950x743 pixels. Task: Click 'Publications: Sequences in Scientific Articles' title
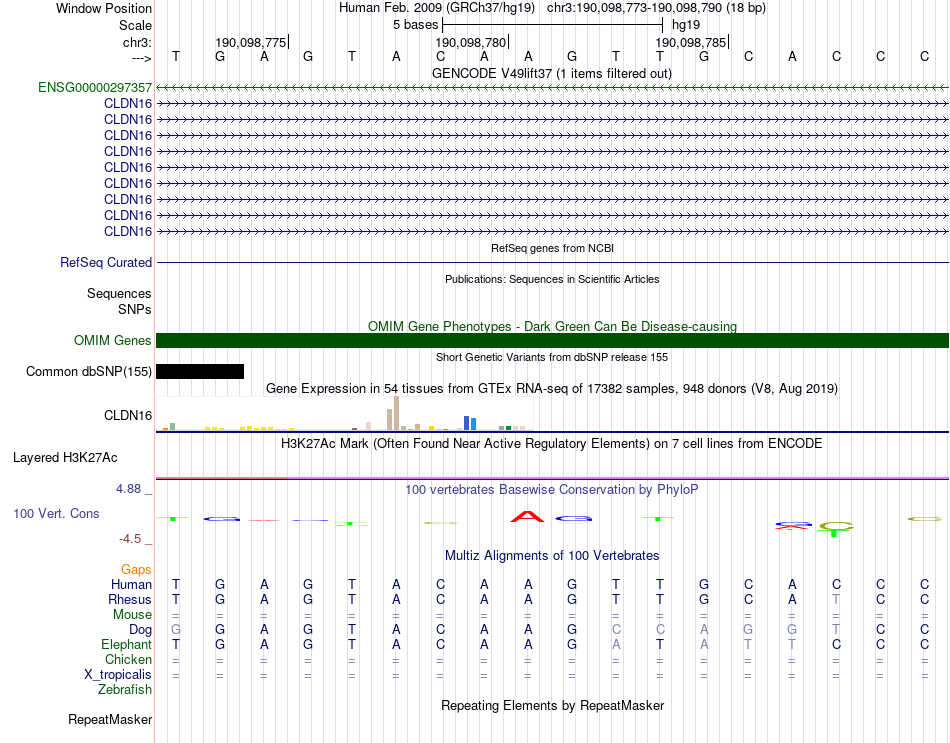click(x=552, y=279)
